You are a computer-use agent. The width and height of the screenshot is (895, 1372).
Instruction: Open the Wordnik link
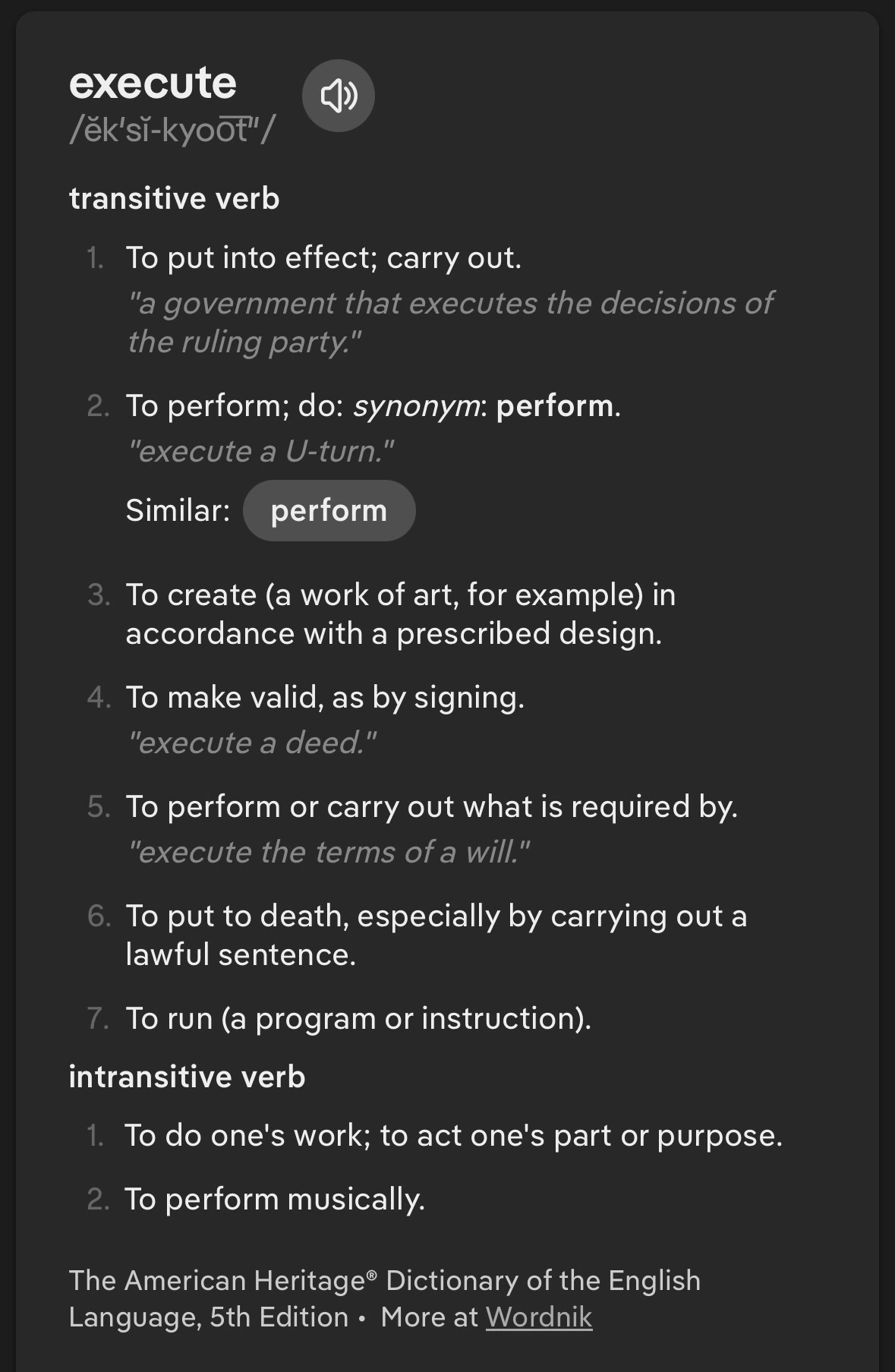coord(538,1317)
